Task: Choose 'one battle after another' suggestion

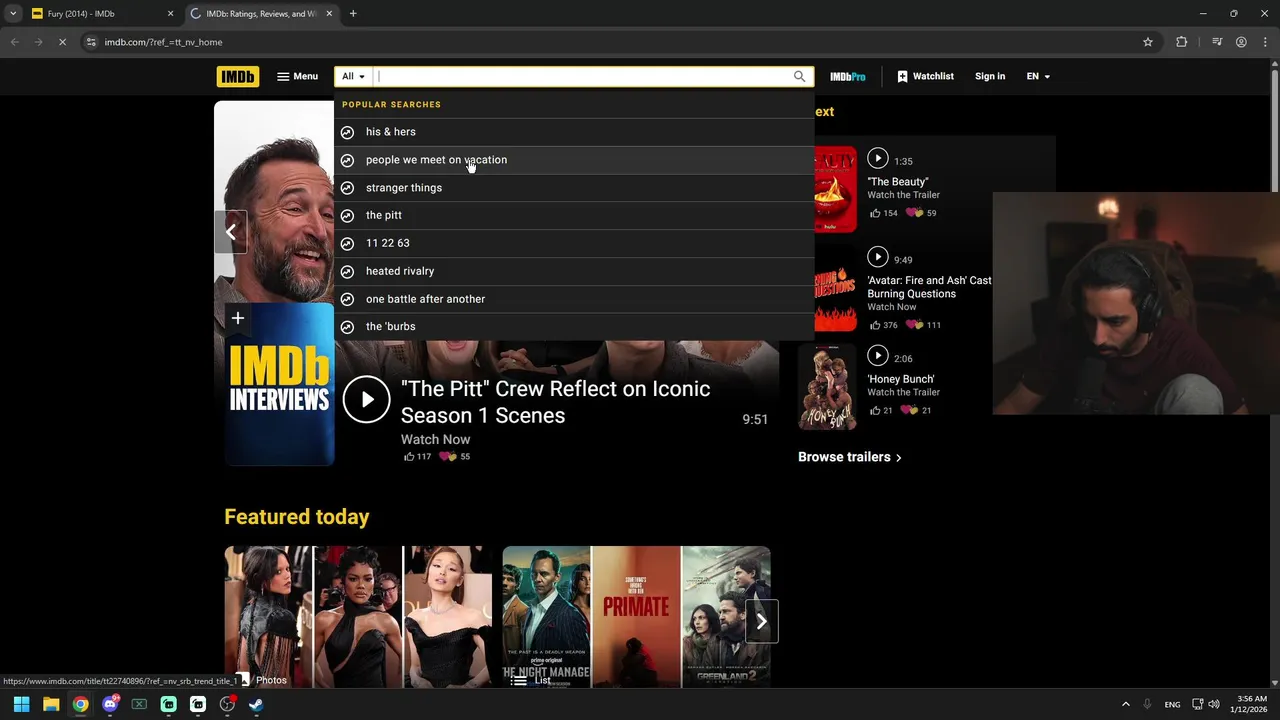Action: point(574,299)
